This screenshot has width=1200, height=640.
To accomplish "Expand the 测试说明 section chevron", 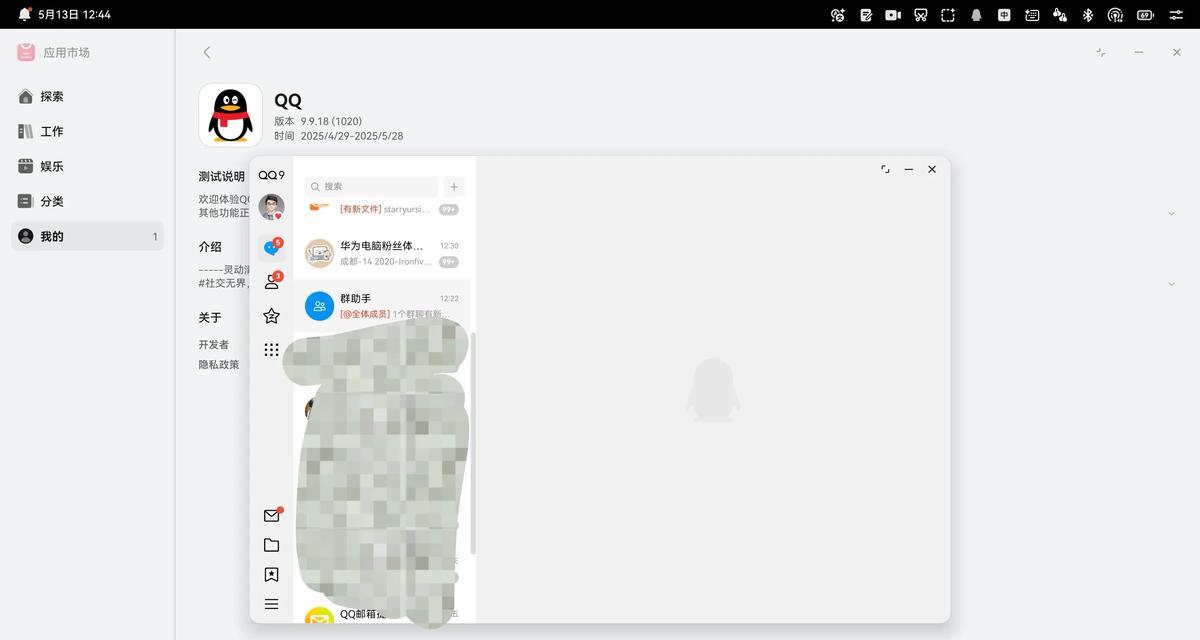I will coord(1171,213).
